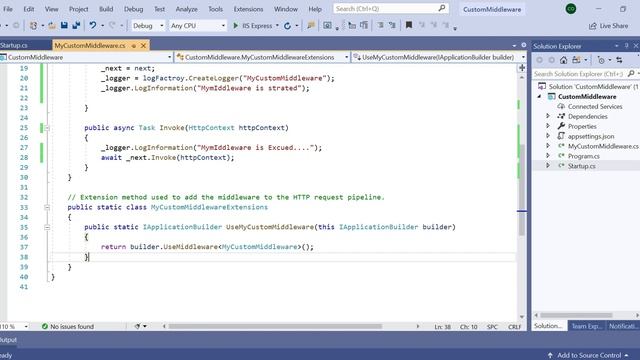Click the screwdriver code cleanup icon in status strip
This screenshot has width=640, height=360.
click(138, 326)
